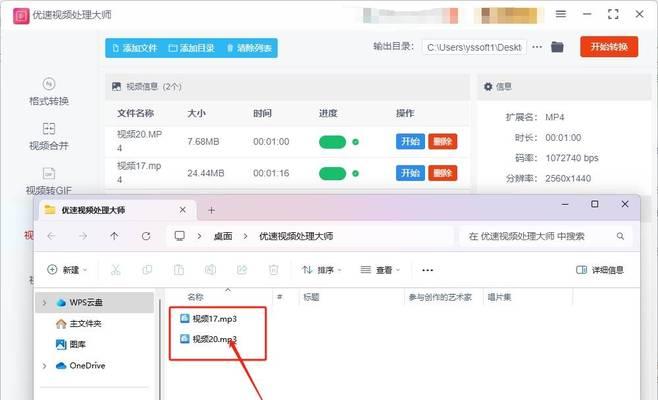Refresh the Explorer folder view
Screen dimensions: 658x400
[x=146, y=236]
